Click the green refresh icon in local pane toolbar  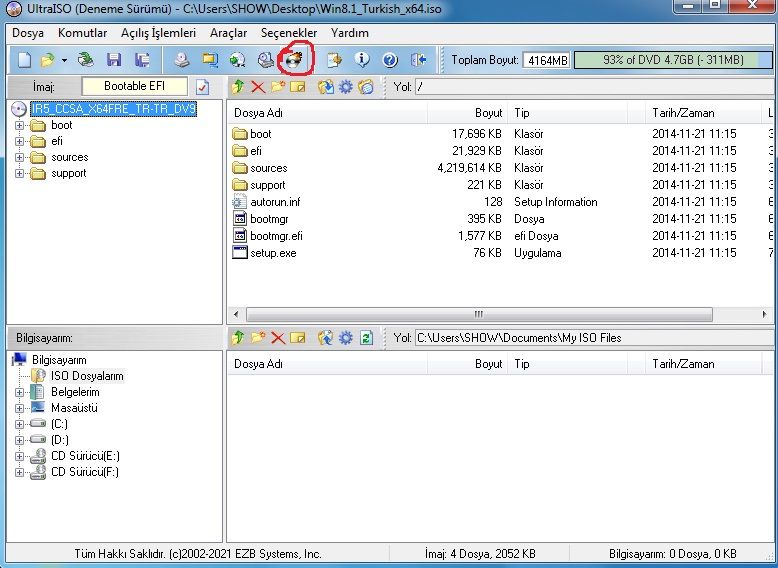point(366,338)
